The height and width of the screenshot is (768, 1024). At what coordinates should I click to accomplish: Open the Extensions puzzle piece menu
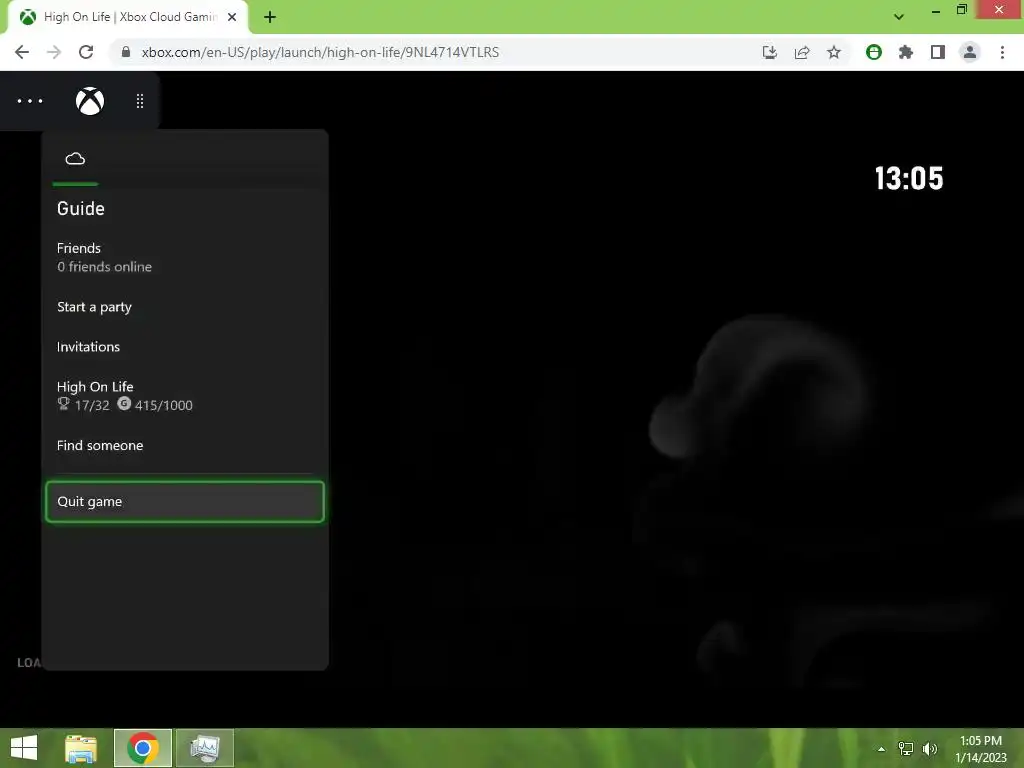coord(906,52)
